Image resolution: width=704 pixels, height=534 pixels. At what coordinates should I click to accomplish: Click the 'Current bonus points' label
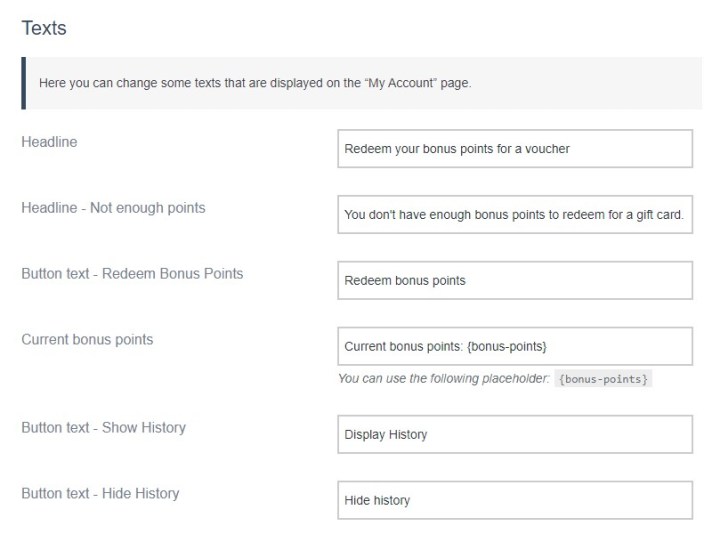pos(87,339)
